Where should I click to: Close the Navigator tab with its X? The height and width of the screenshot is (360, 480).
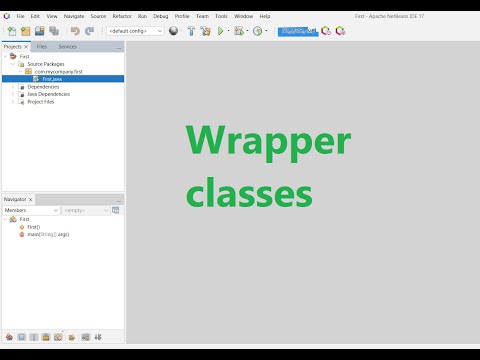coord(30,199)
